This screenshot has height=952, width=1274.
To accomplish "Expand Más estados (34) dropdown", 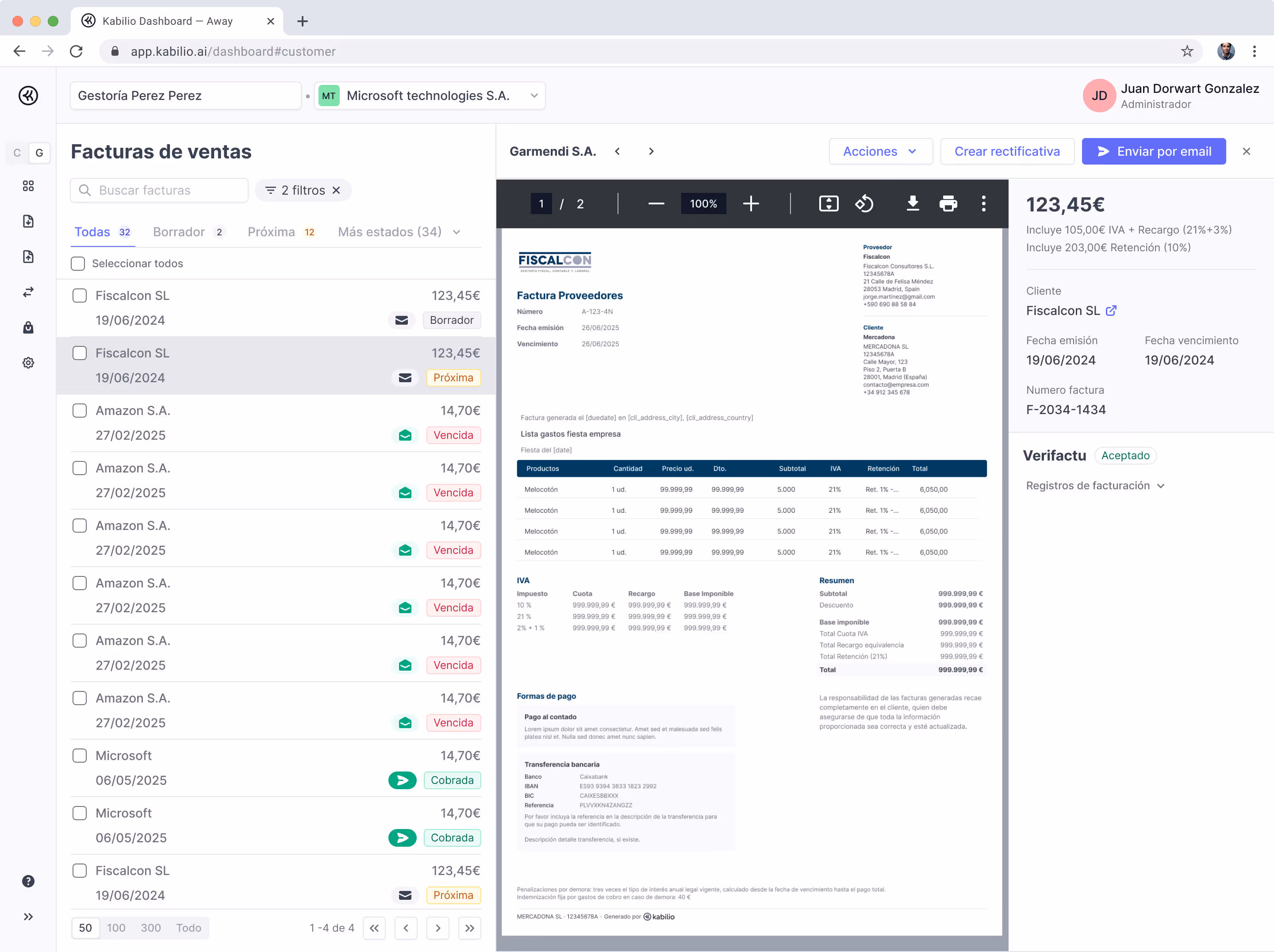I will click(x=399, y=231).
